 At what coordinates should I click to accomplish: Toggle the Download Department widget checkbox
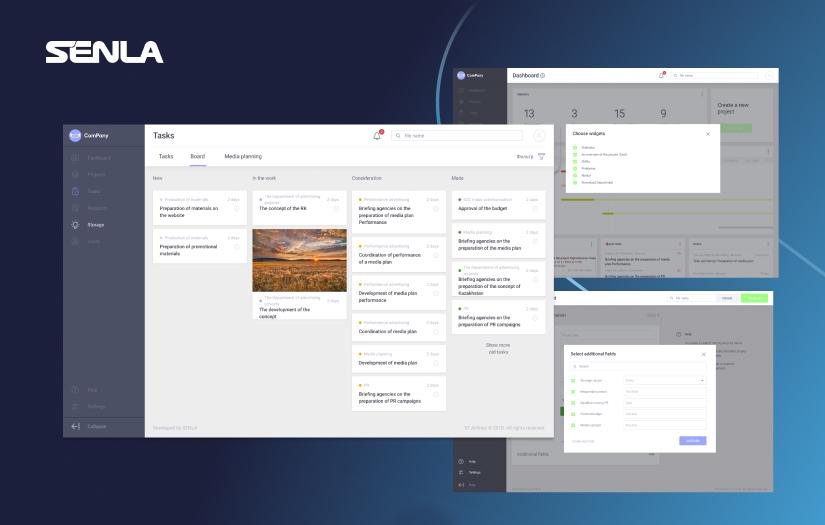575,183
